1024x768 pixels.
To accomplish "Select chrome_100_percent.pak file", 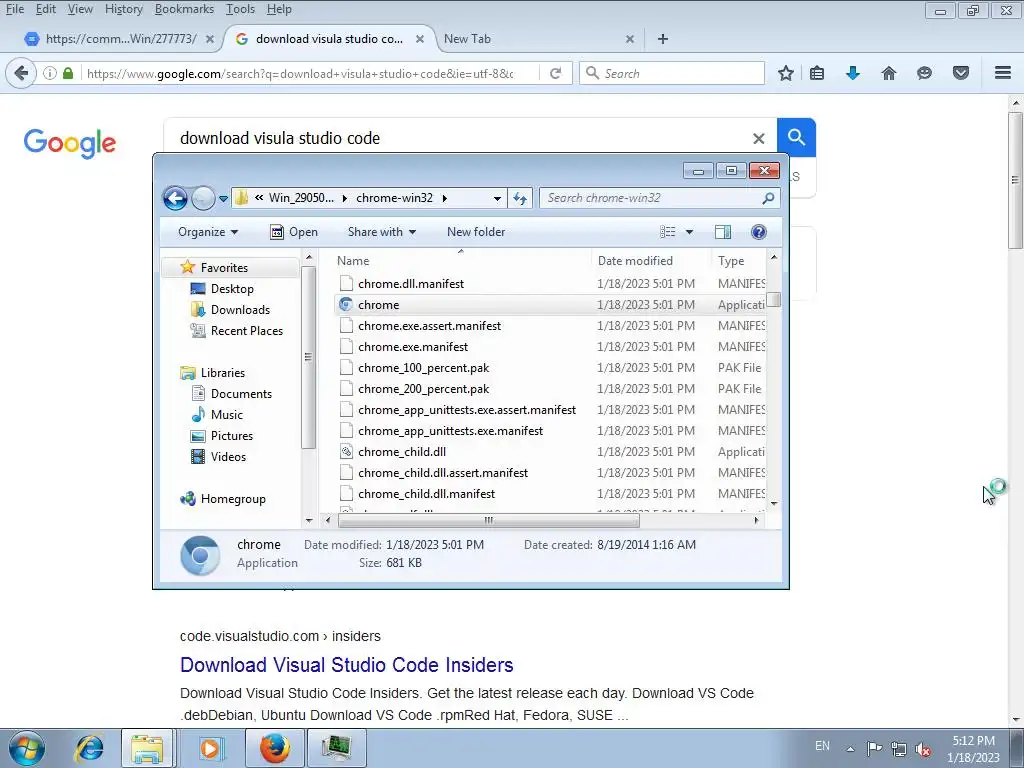I will tap(550, 368).
